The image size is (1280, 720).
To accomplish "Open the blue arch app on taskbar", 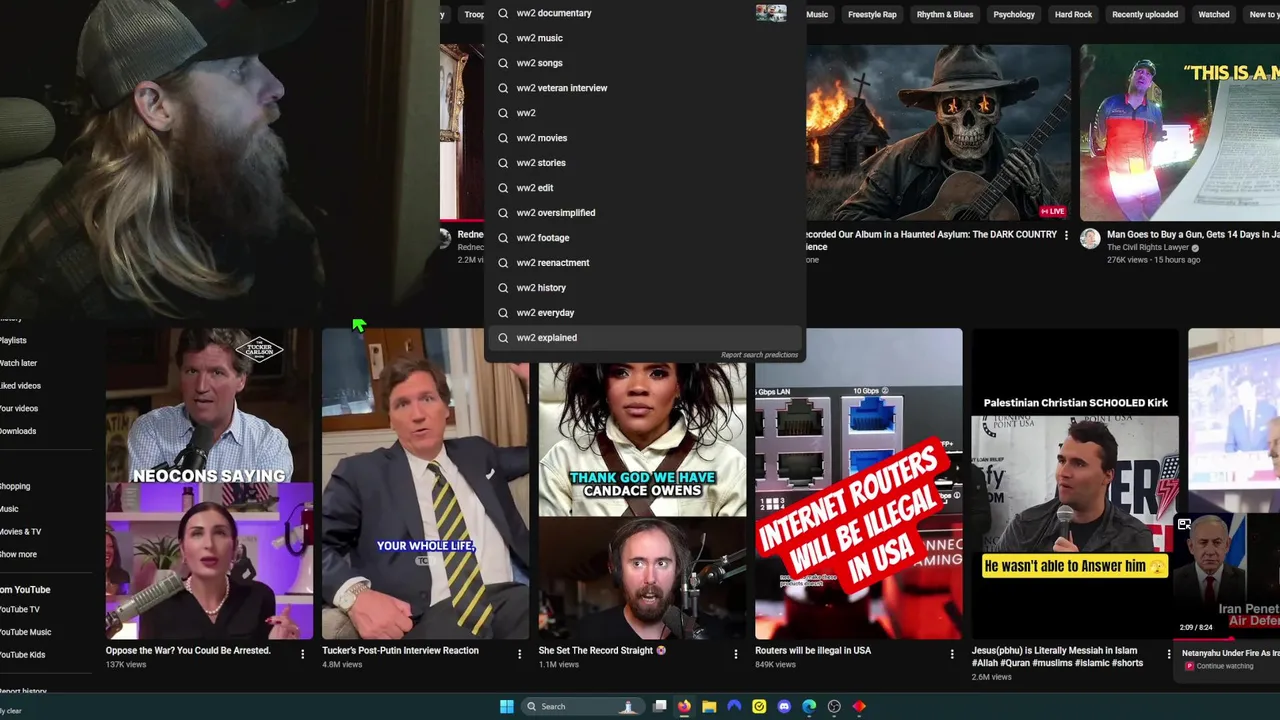I will tap(734, 706).
